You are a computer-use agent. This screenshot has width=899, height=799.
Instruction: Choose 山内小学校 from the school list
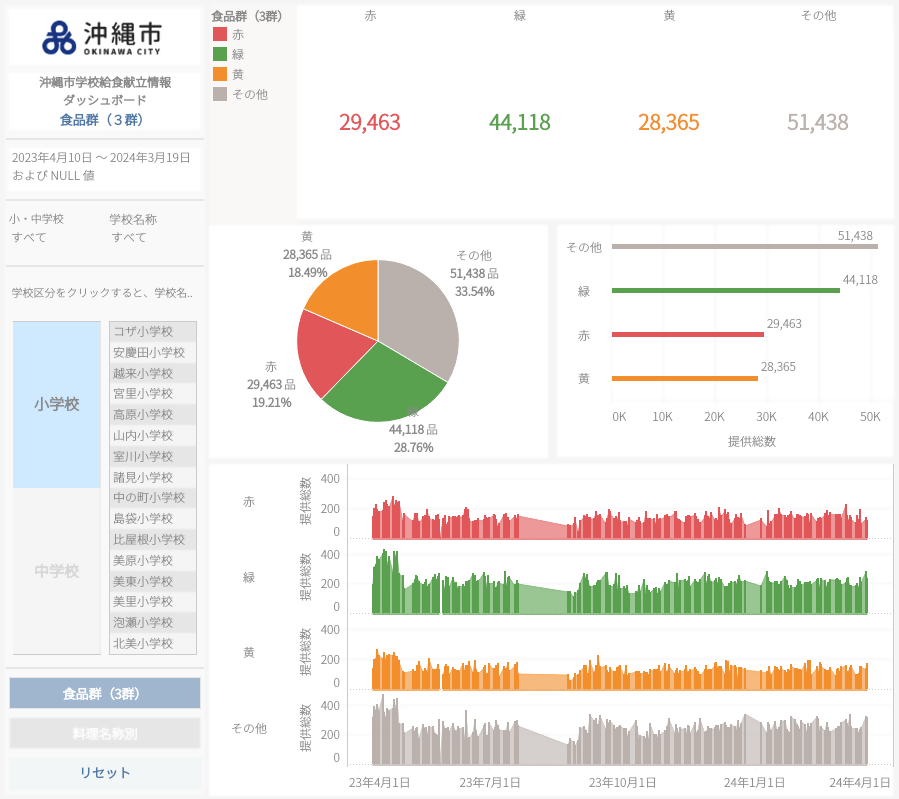[x=153, y=436]
